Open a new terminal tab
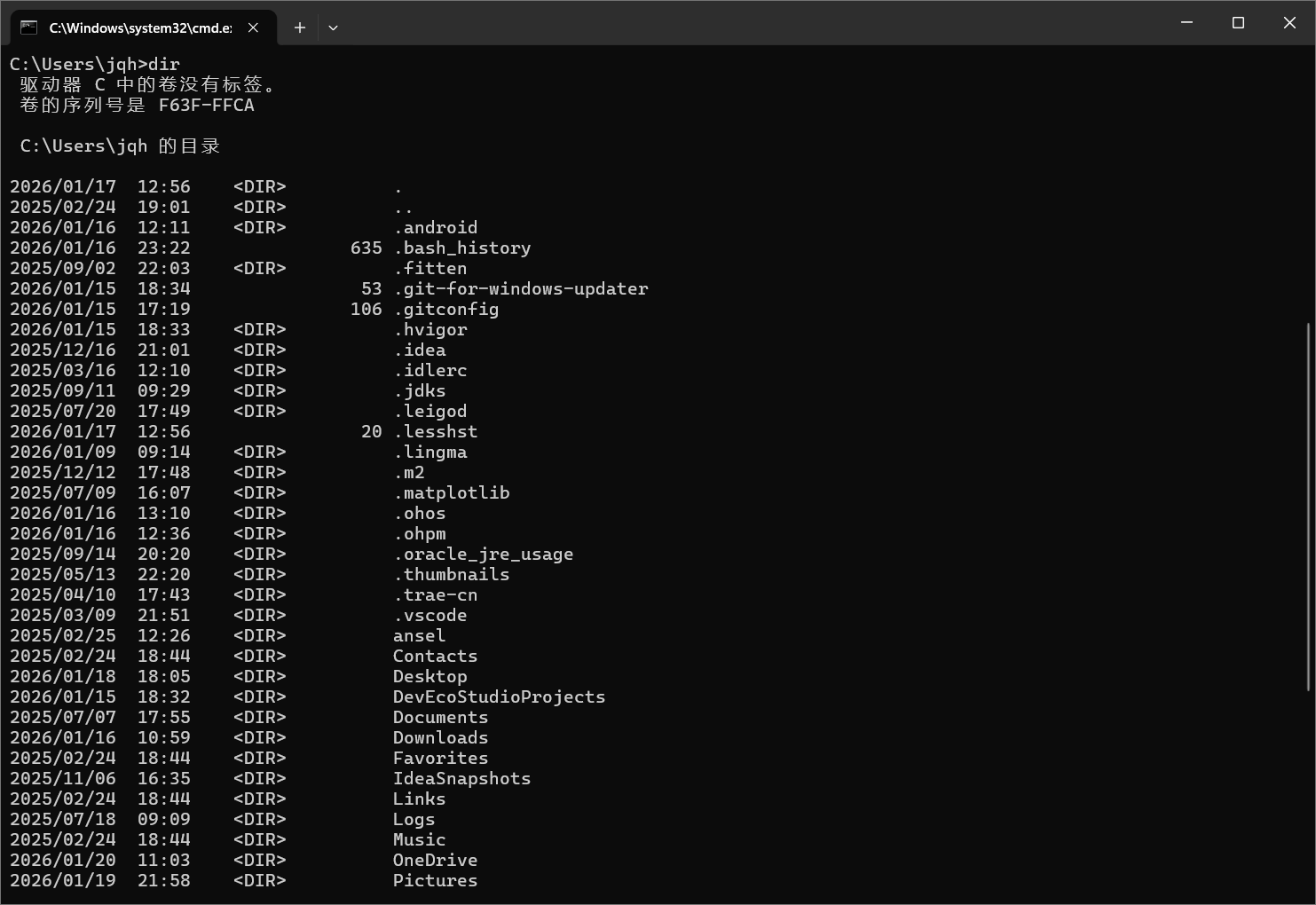Image resolution: width=1316 pixels, height=905 pixels. 300,28
